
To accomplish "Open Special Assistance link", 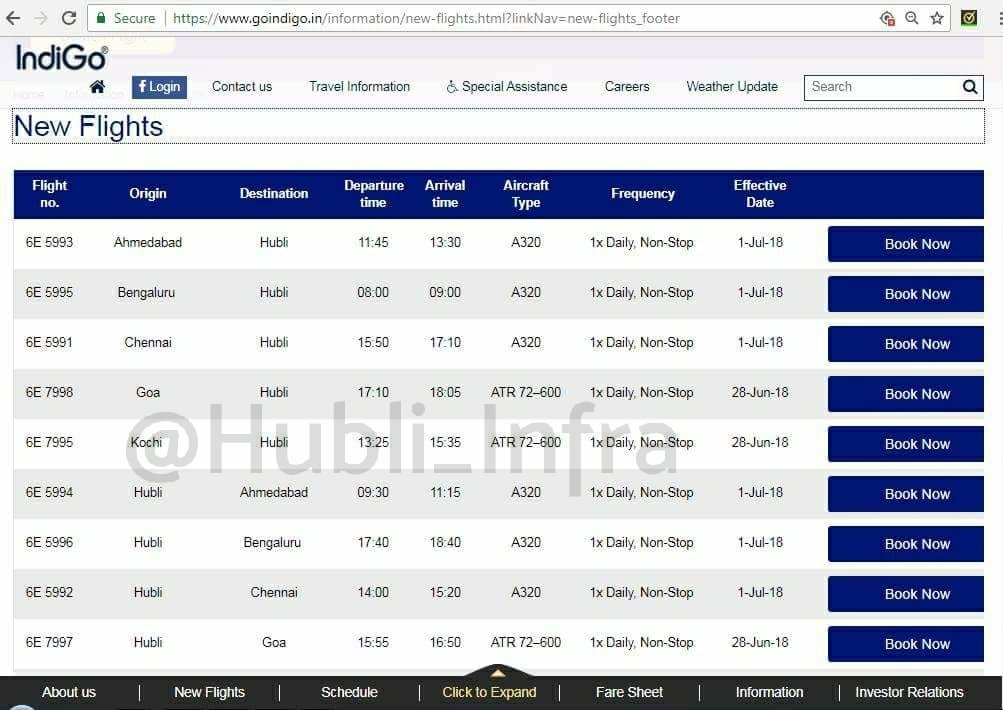I will (507, 86).
